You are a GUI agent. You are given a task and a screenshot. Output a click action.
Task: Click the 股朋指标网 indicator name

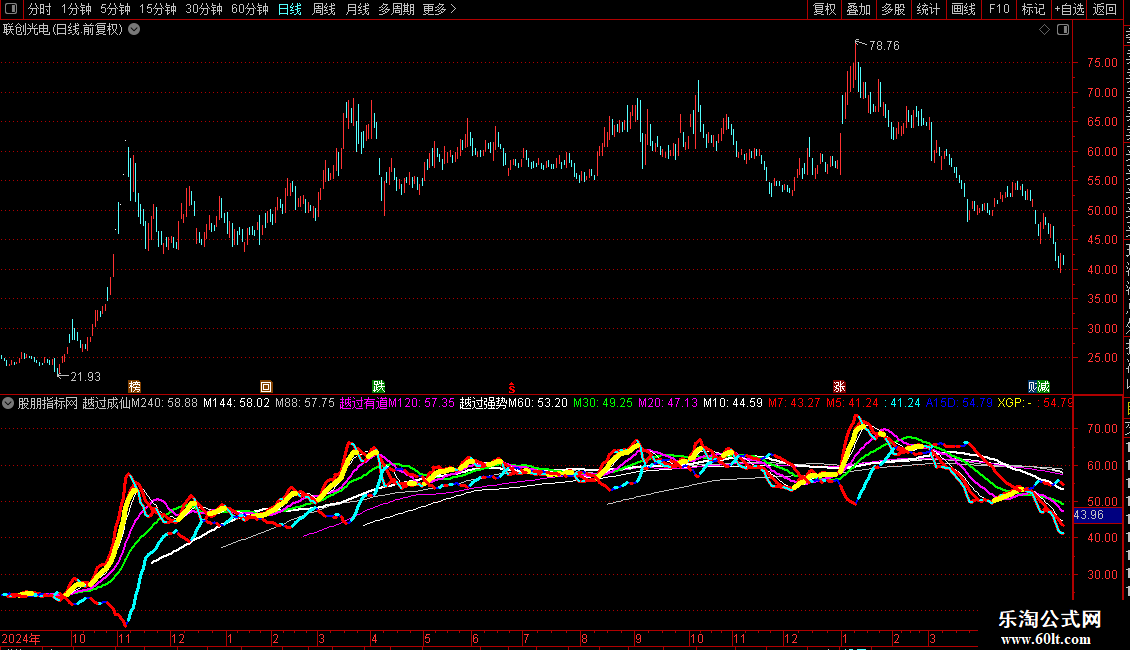[x=48, y=403]
